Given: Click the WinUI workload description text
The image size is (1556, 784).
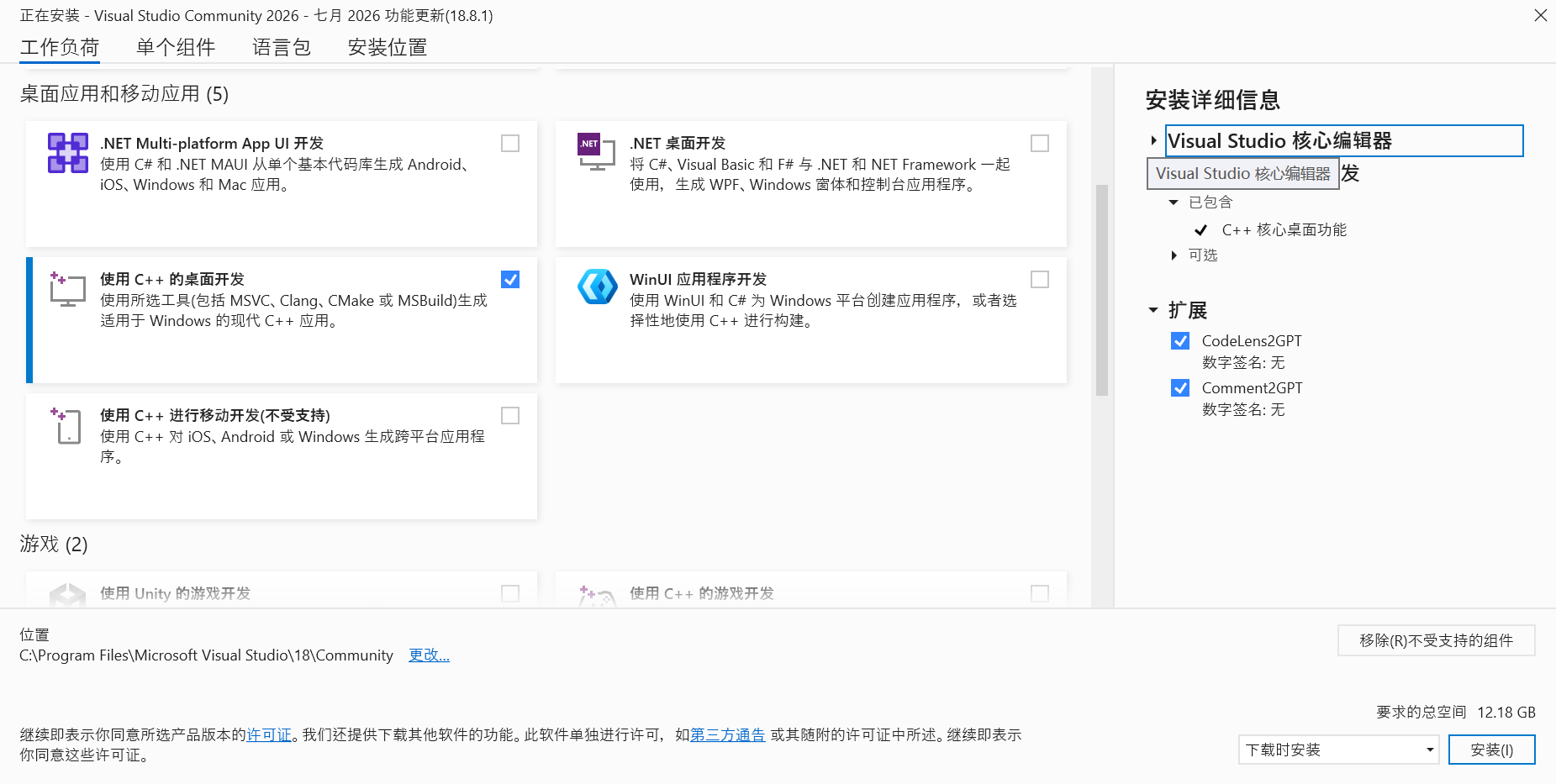Looking at the screenshot, I should [x=823, y=311].
